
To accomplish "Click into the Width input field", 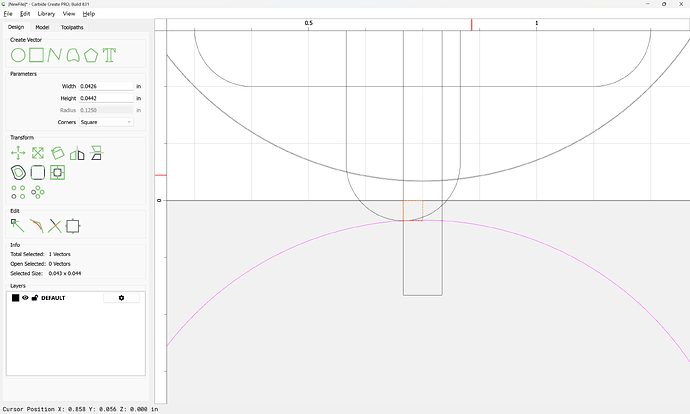I will (106, 87).
